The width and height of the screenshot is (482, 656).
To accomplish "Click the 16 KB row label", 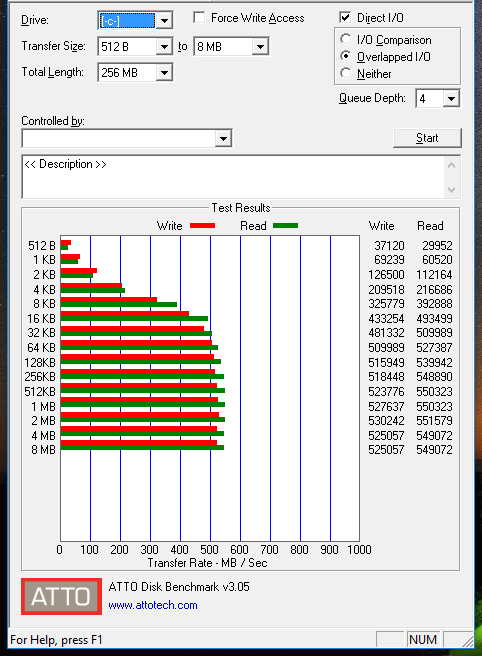I will point(41,319).
